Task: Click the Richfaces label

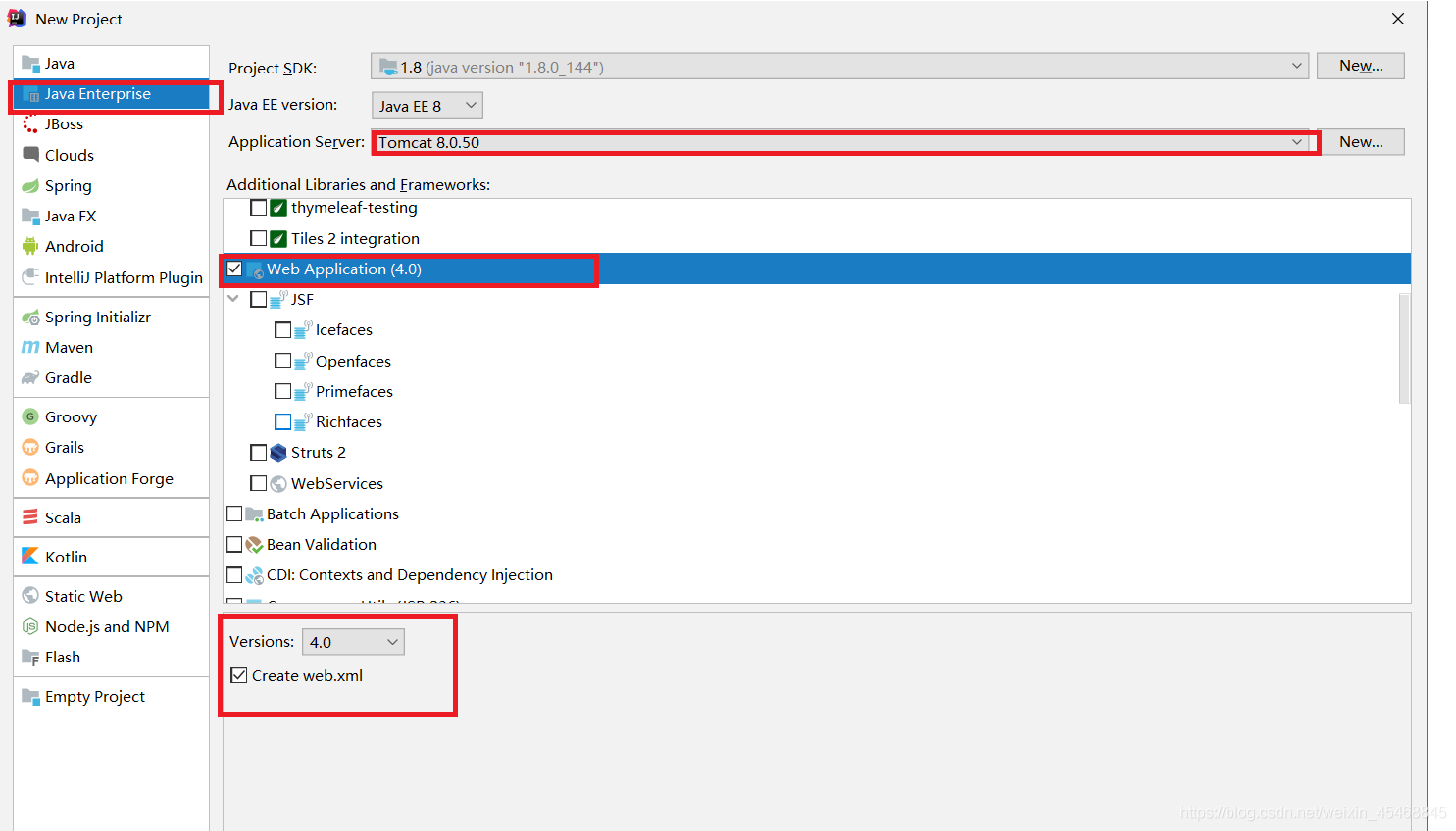Action: click(349, 422)
